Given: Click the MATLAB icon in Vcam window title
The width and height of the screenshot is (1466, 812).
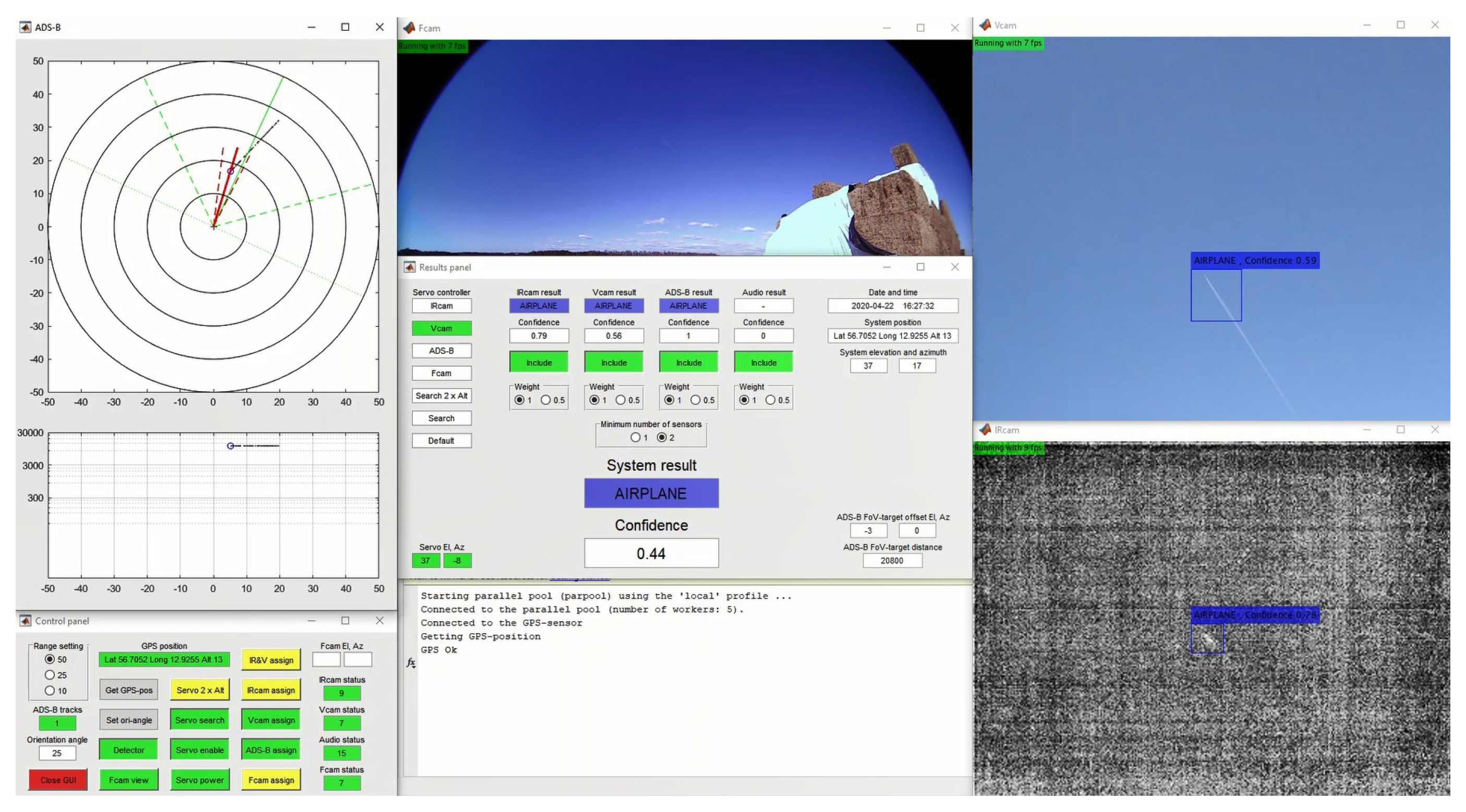Looking at the screenshot, I should click(x=985, y=25).
